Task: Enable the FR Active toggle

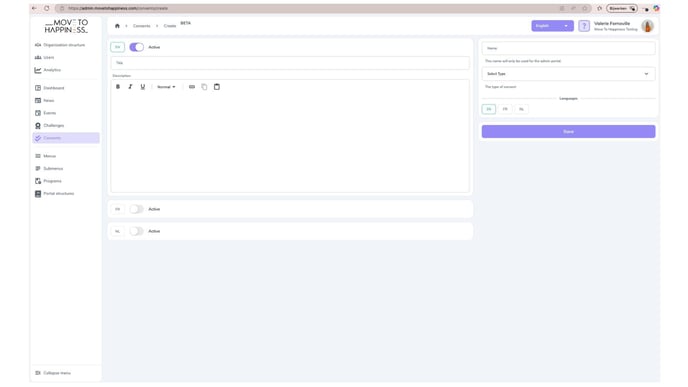Action: (136, 209)
